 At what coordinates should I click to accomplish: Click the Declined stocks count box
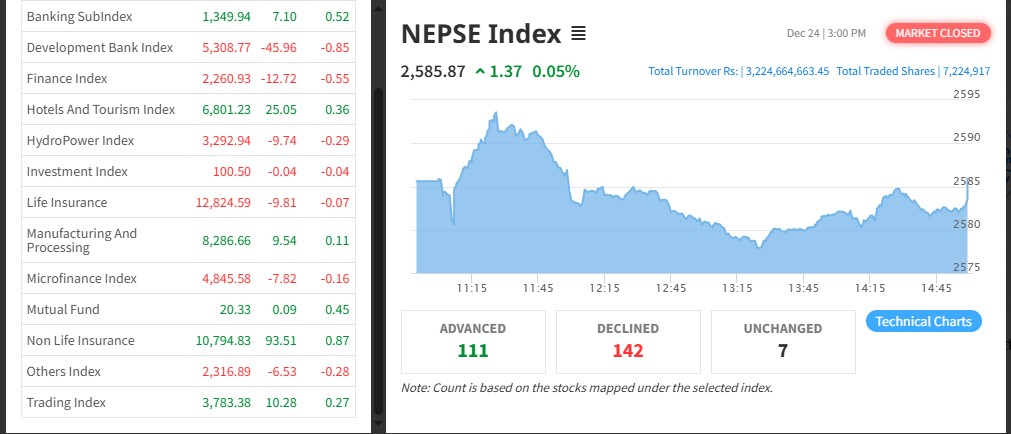[628, 341]
